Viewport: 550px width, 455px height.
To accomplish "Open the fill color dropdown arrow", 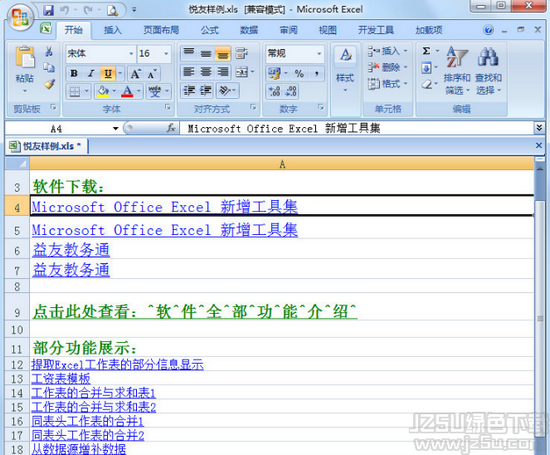I will pyautogui.click(x=114, y=91).
